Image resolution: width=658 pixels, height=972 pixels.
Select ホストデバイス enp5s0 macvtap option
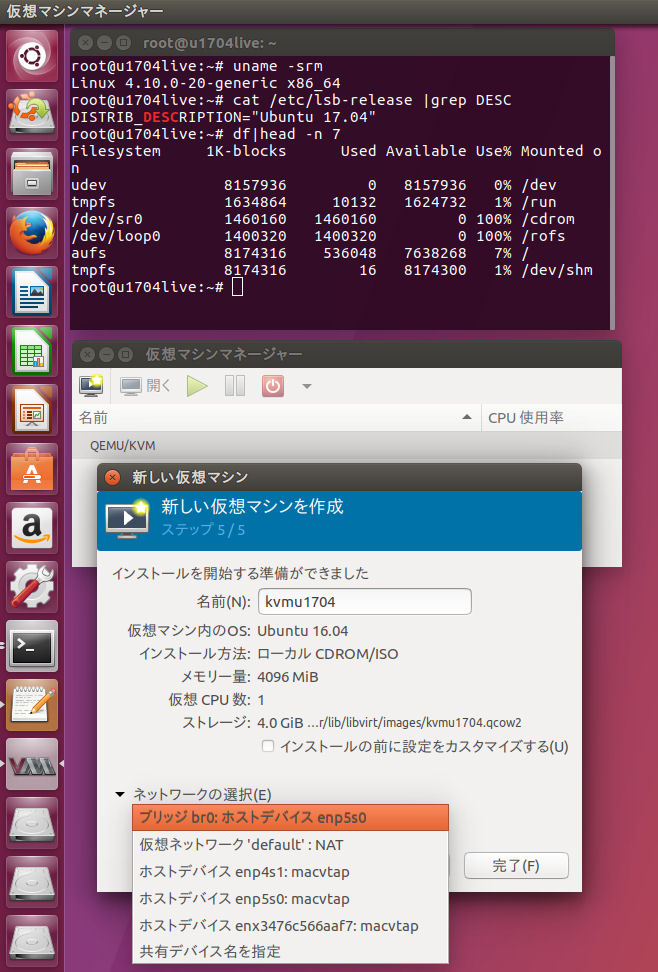pyautogui.click(x=290, y=899)
